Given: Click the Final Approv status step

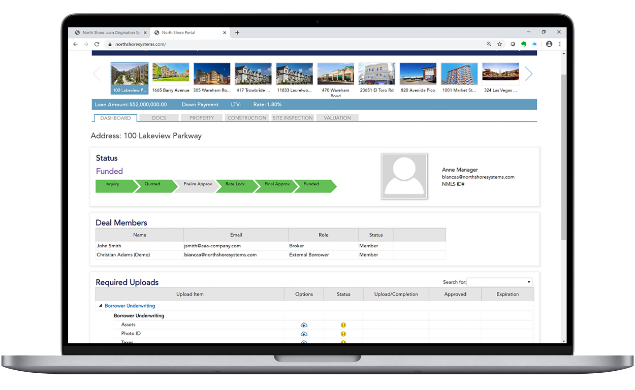Looking at the screenshot, I should pos(276,186).
